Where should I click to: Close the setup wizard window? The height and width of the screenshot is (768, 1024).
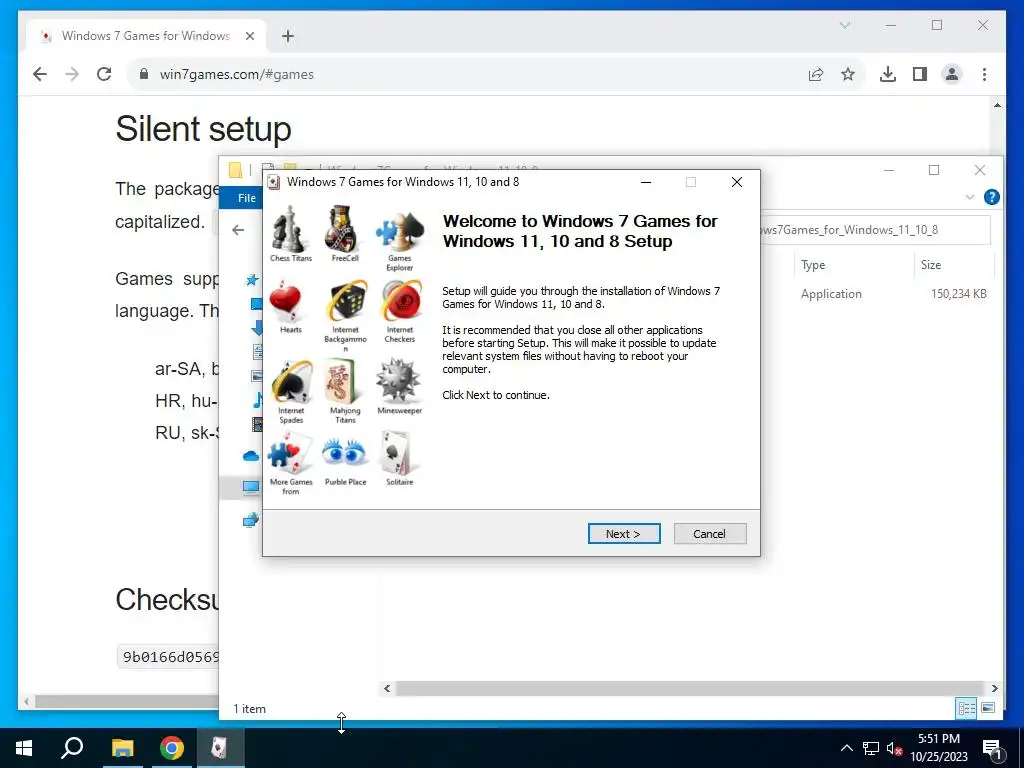737,182
